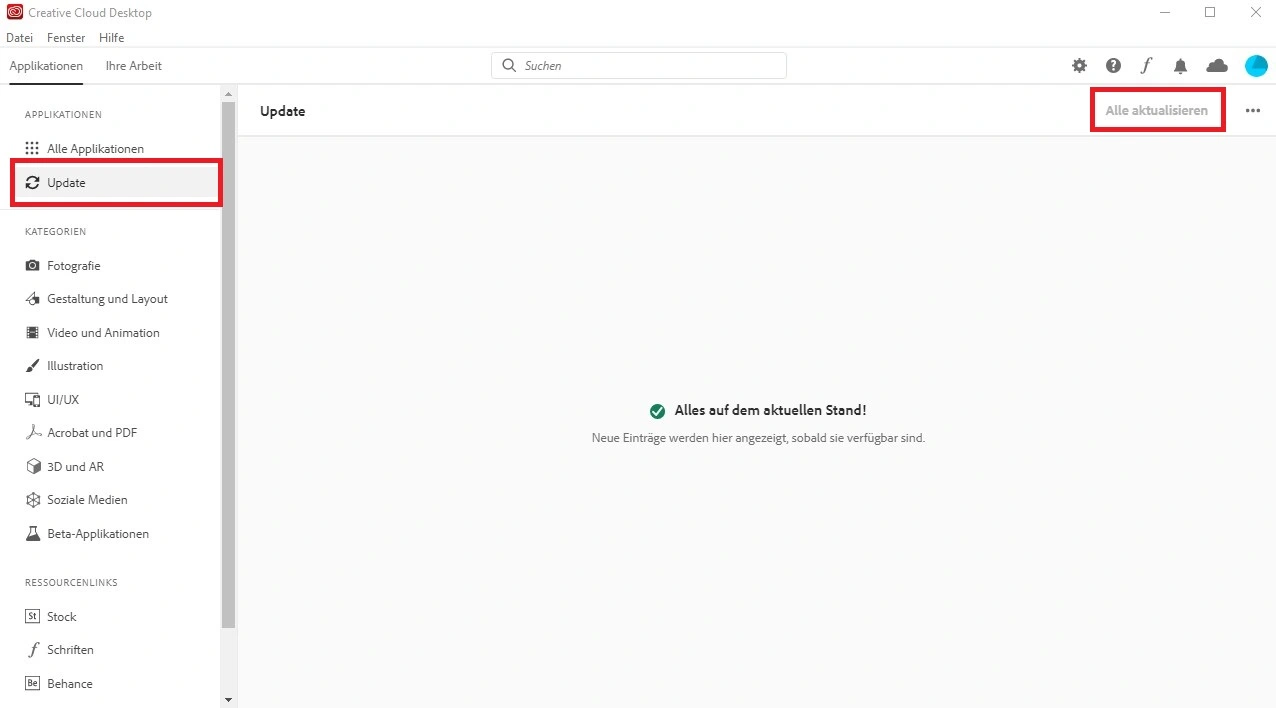The height and width of the screenshot is (708, 1276).
Task: Click the sidebar scroll up arrow
Action: click(228, 92)
